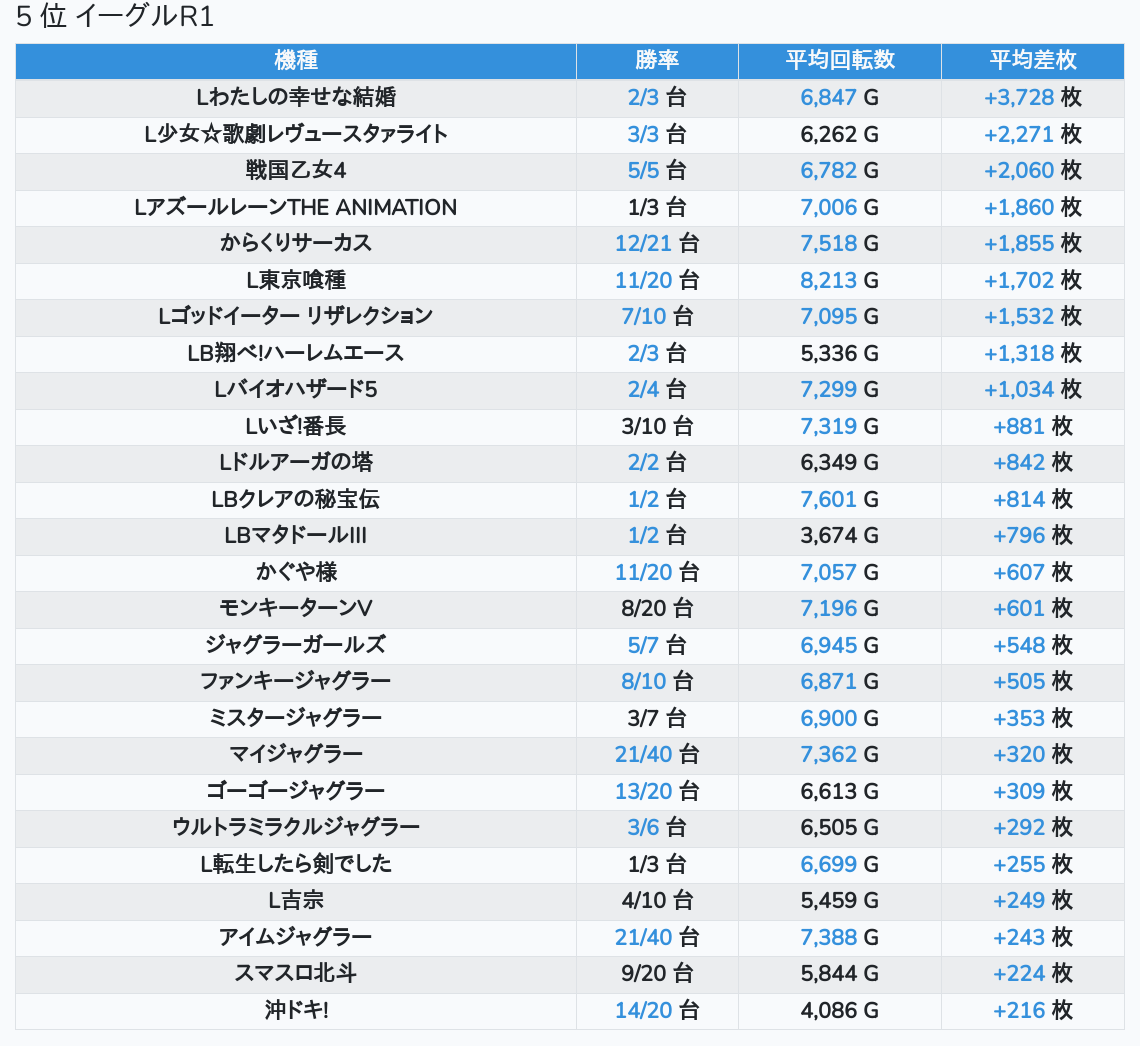Click the +2,271 枚 average difference value
Image resolution: width=1140 pixels, height=1046 pixels.
pos(1032,134)
